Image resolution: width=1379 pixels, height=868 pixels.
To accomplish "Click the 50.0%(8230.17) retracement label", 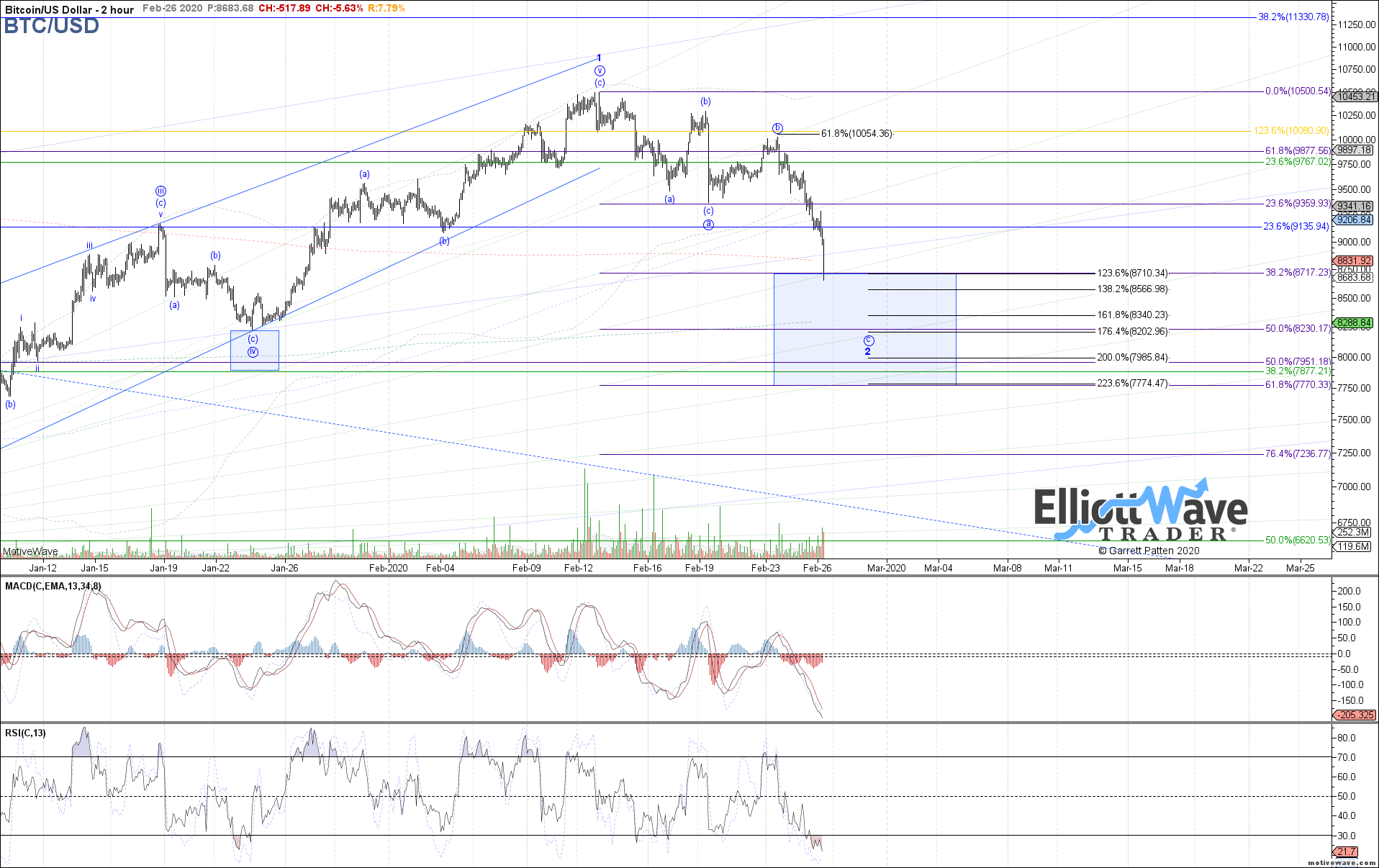I will tap(1298, 329).
